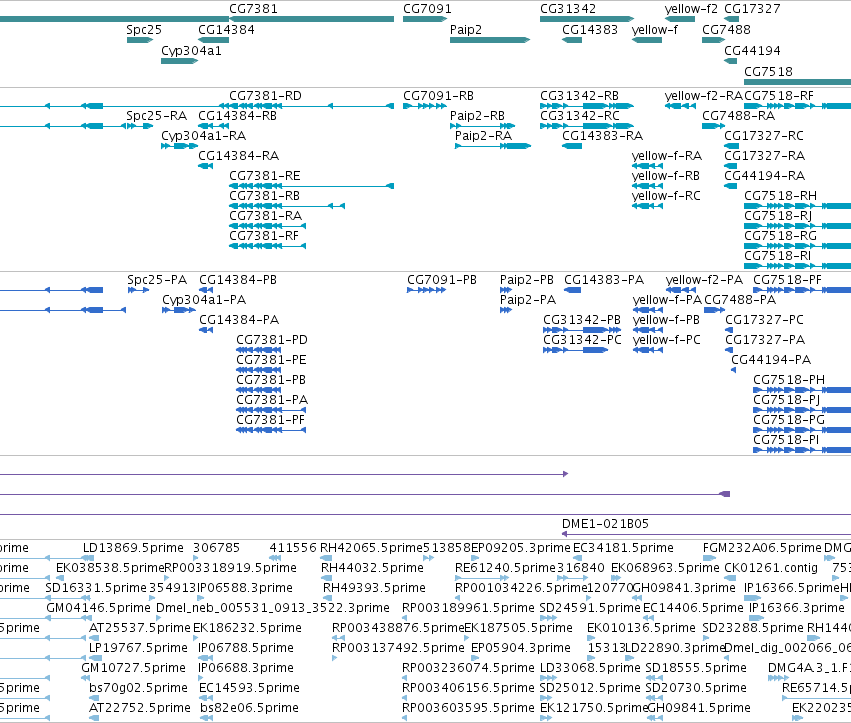Select transcript CG7381-RB
This screenshot has height=723, width=851.
[x=287, y=206]
